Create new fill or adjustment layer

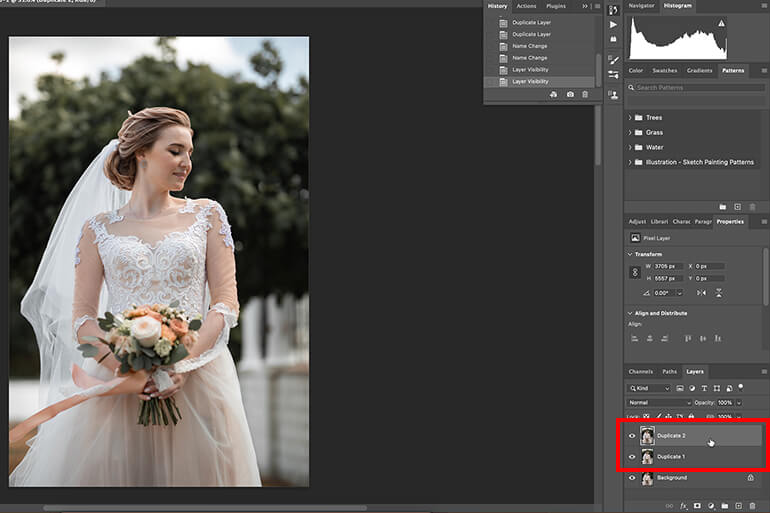pos(711,506)
